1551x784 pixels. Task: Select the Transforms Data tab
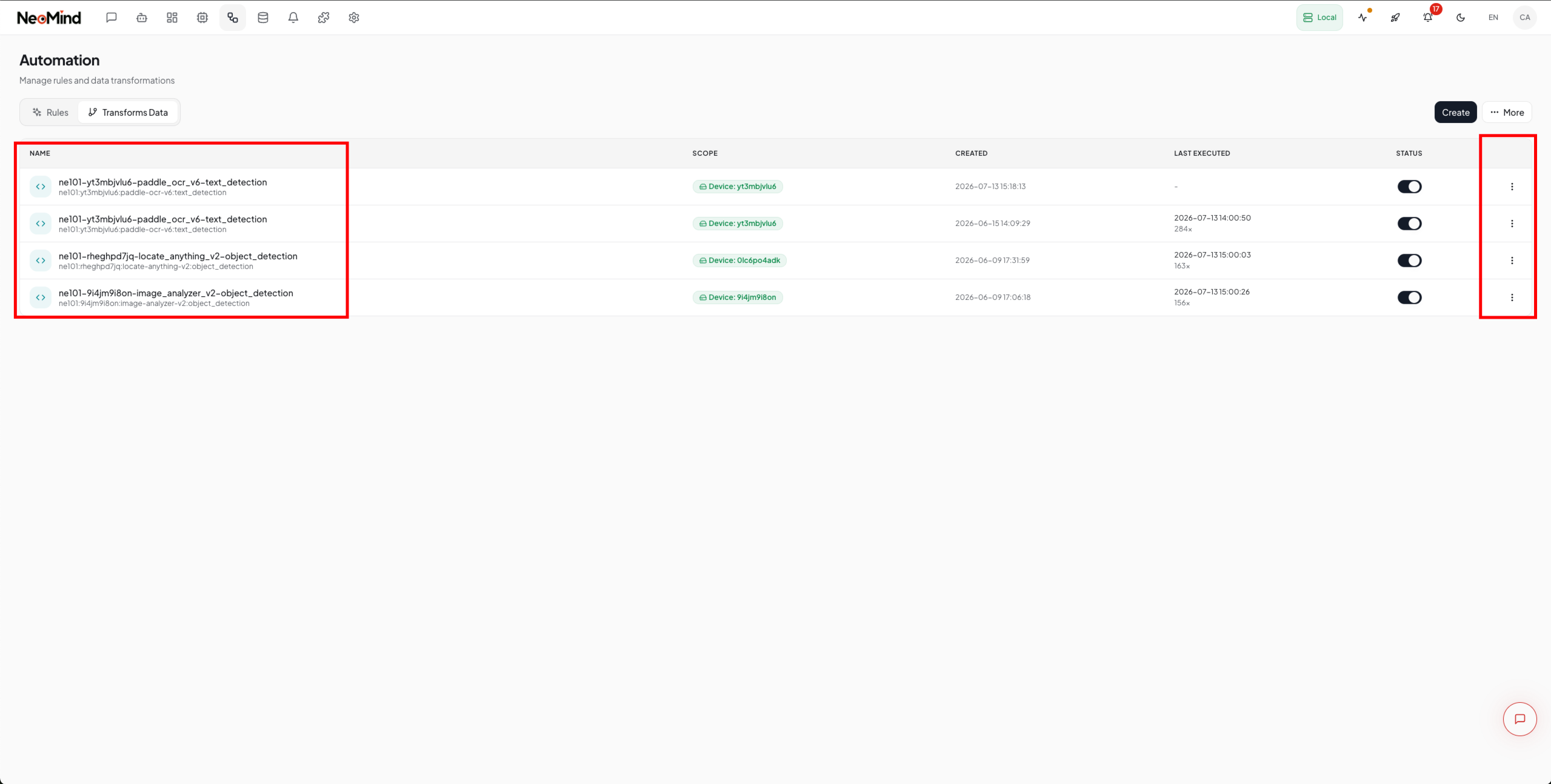pos(128,112)
